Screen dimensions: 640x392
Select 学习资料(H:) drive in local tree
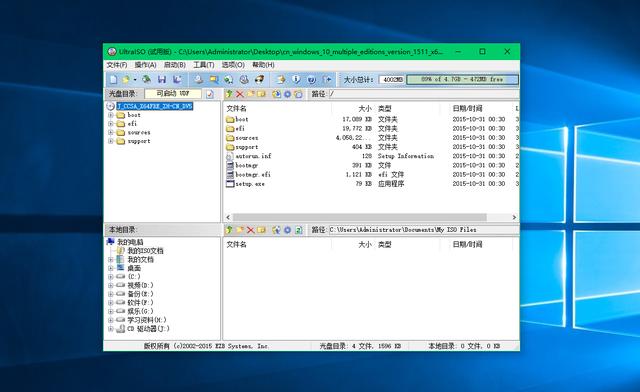click(x=147, y=320)
